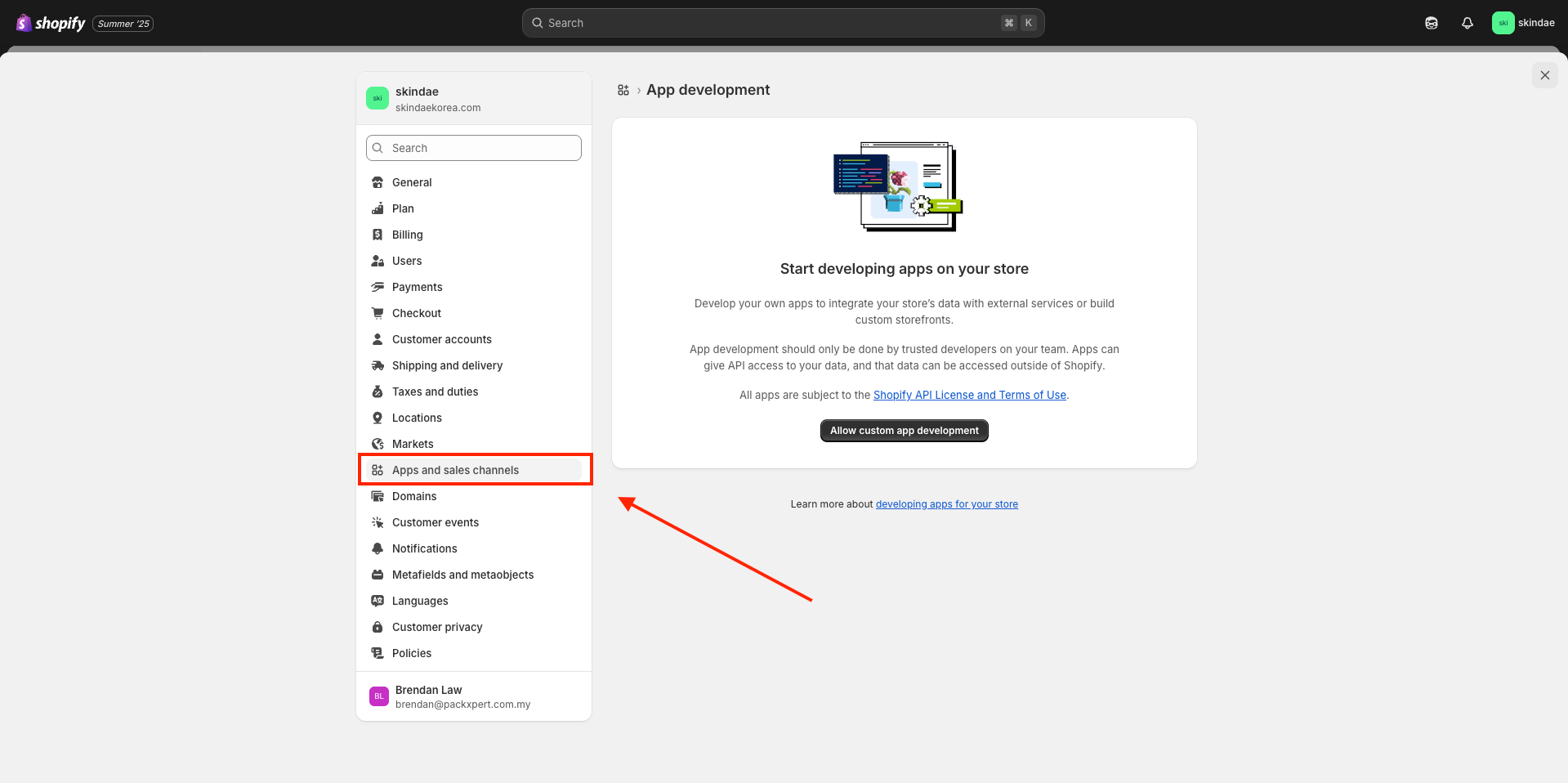Click the App development page title
Image resolution: width=1568 pixels, height=783 pixels.
pos(708,90)
